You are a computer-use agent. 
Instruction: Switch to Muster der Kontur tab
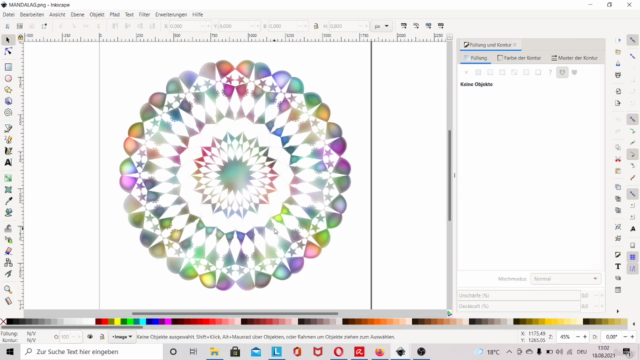(x=574, y=58)
